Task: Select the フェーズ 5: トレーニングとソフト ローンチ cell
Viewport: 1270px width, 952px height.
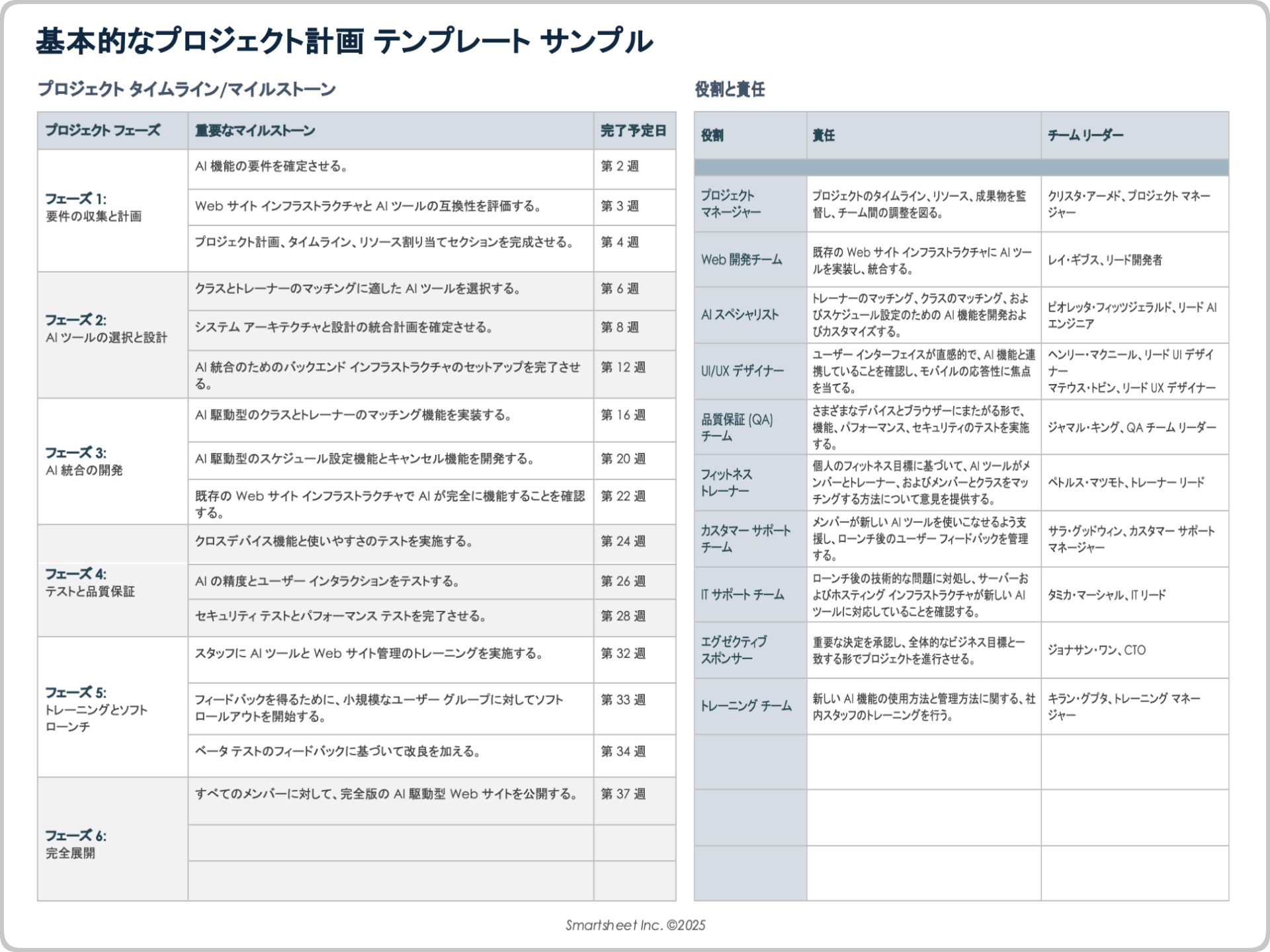Action: [x=112, y=707]
